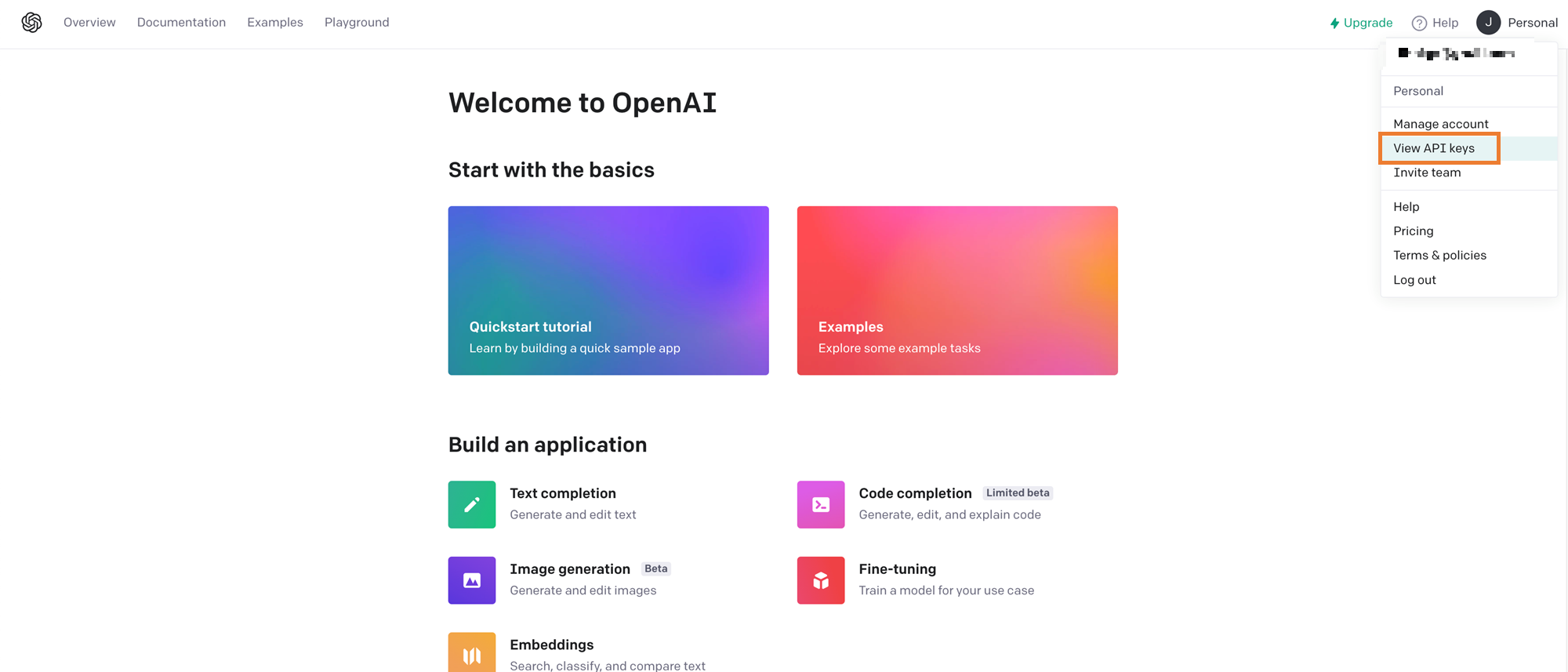The width and height of the screenshot is (1568, 672).
Task: Open Terms & policies menu item
Action: pyautogui.click(x=1469, y=256)
